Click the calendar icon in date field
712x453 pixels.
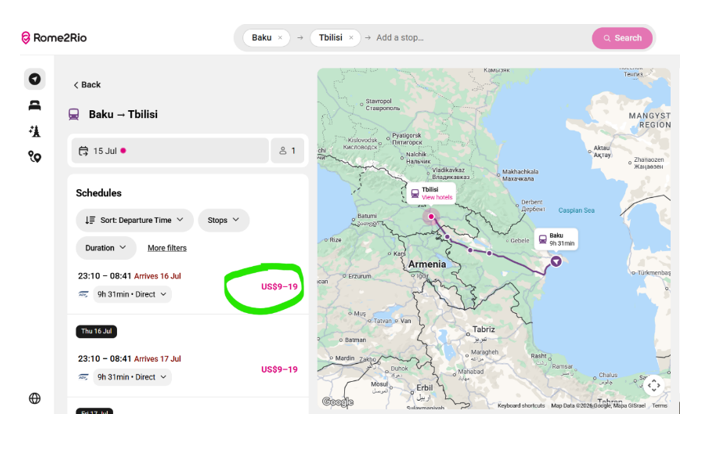point(83,151)
